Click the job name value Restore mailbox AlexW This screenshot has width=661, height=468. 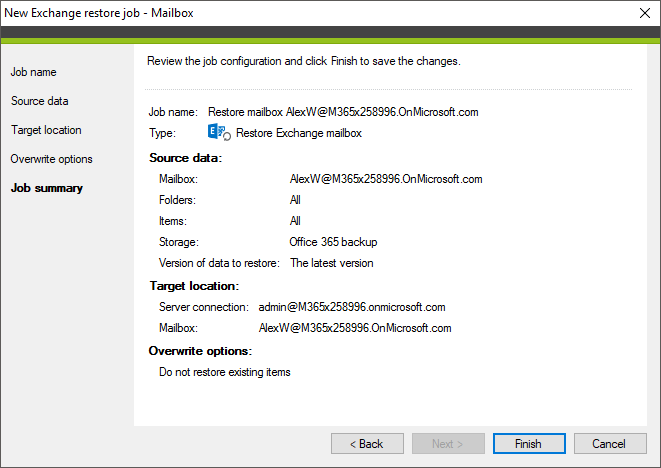[343, 112]
